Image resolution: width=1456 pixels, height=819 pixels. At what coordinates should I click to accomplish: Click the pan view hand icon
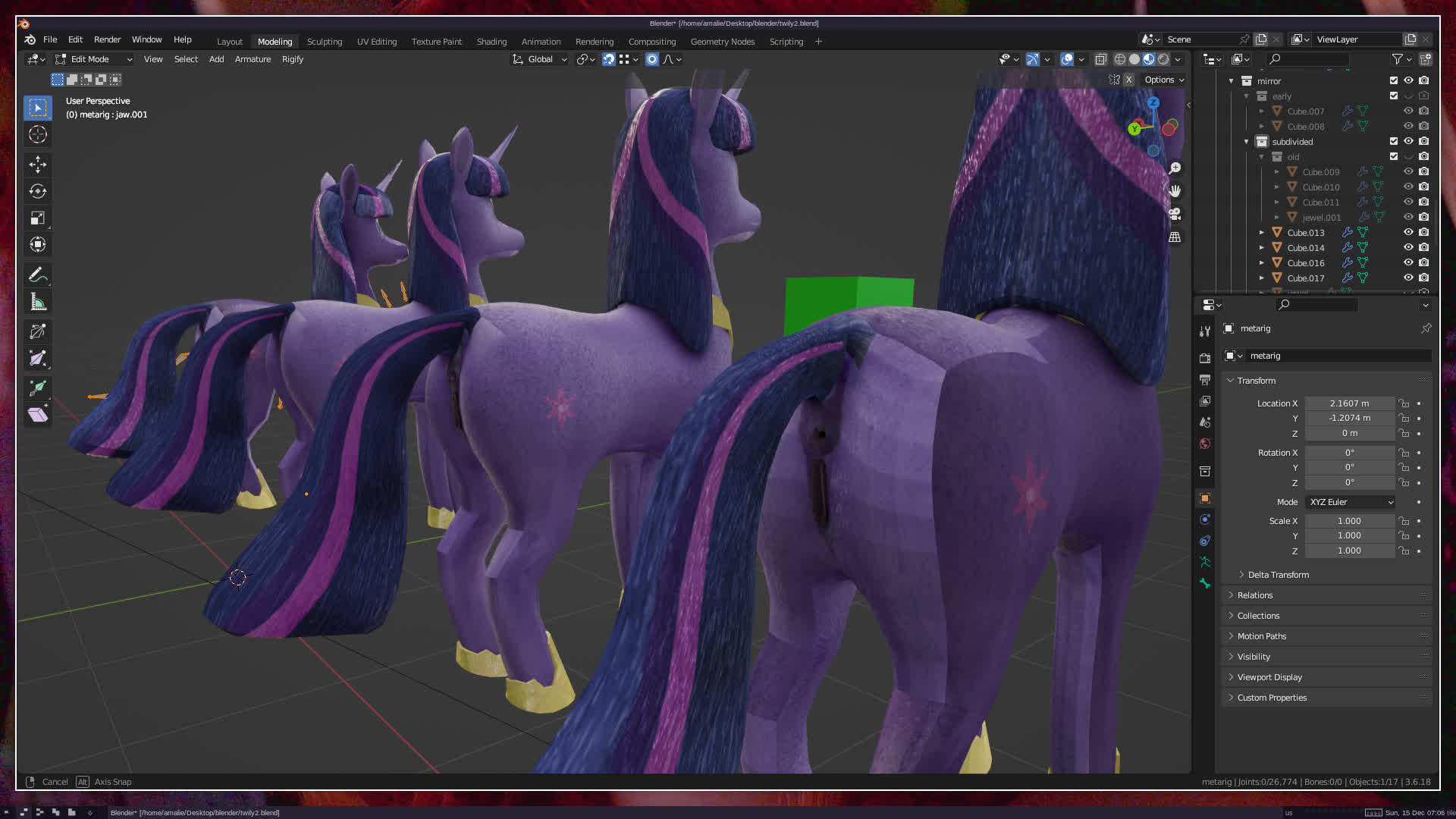1175,191
